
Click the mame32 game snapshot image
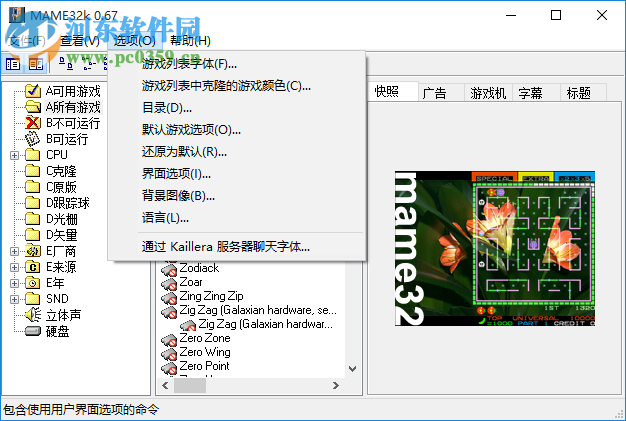coord(495,249)
